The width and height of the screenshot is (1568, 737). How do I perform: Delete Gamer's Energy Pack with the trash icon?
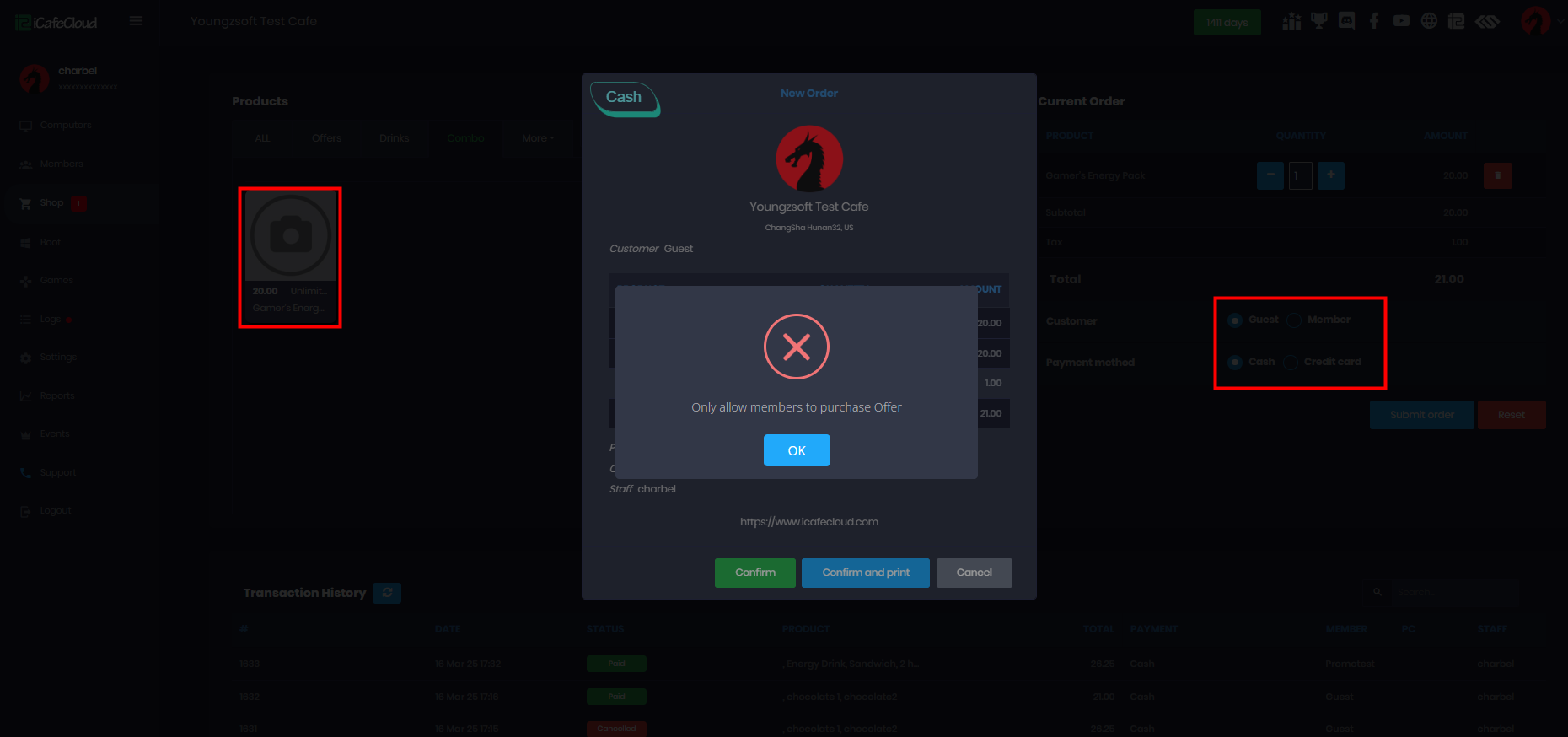(1498, 175)
